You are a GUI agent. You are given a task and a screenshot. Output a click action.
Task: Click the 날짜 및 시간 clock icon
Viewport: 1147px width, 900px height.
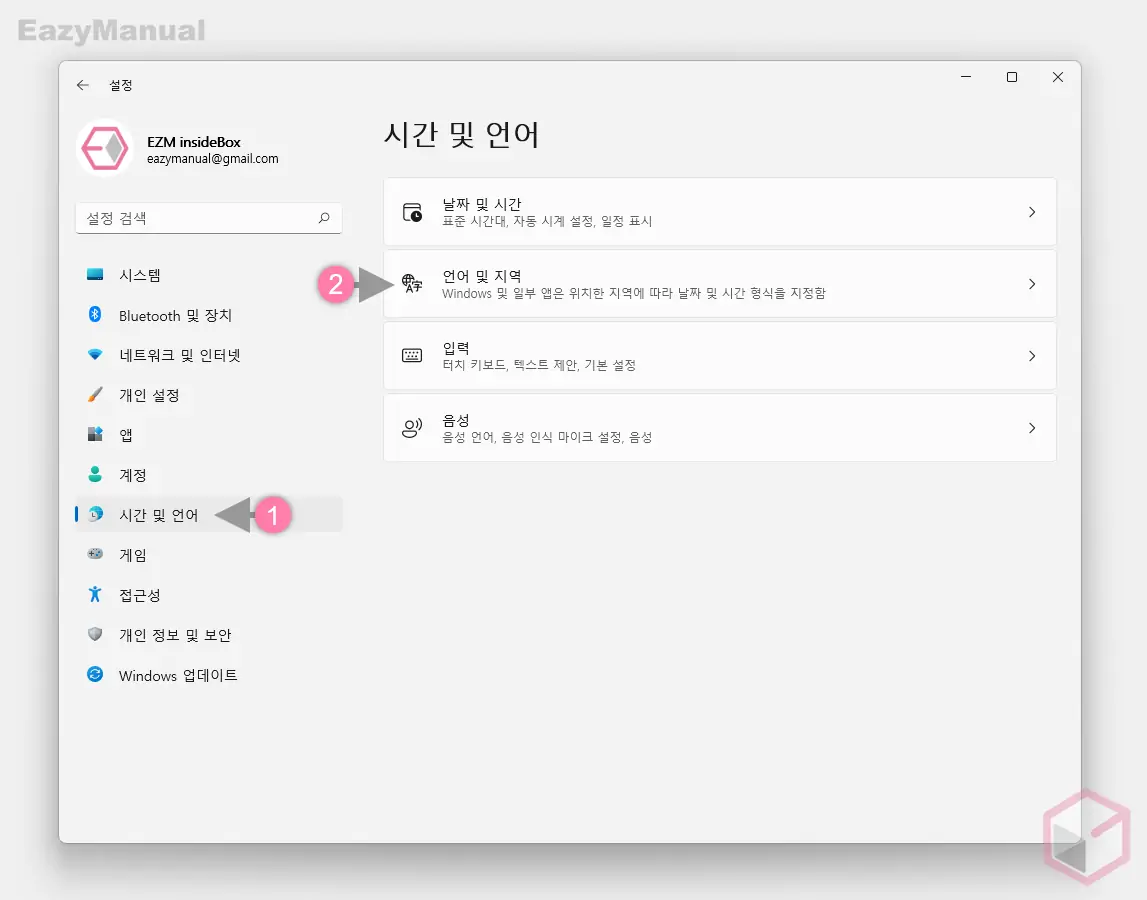tap(412, 211)
